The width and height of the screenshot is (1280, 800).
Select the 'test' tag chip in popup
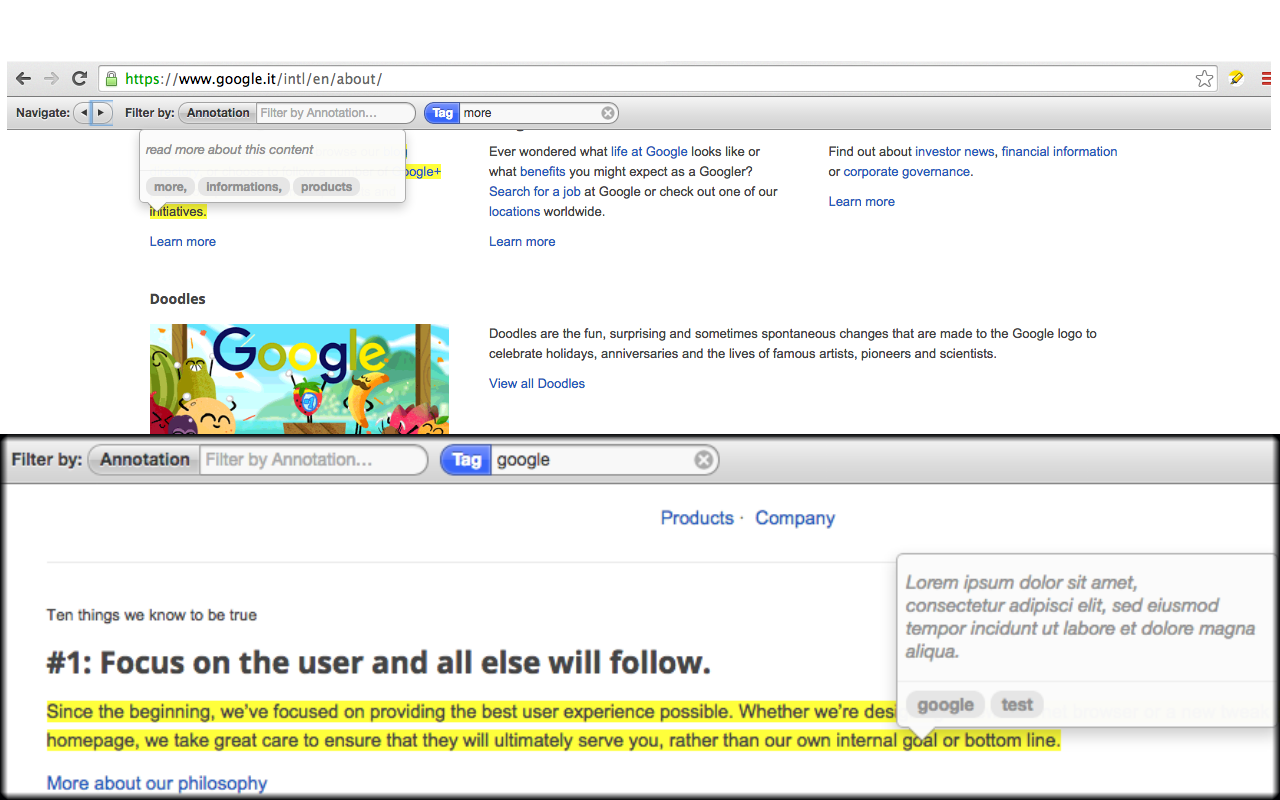point(1017,705)
